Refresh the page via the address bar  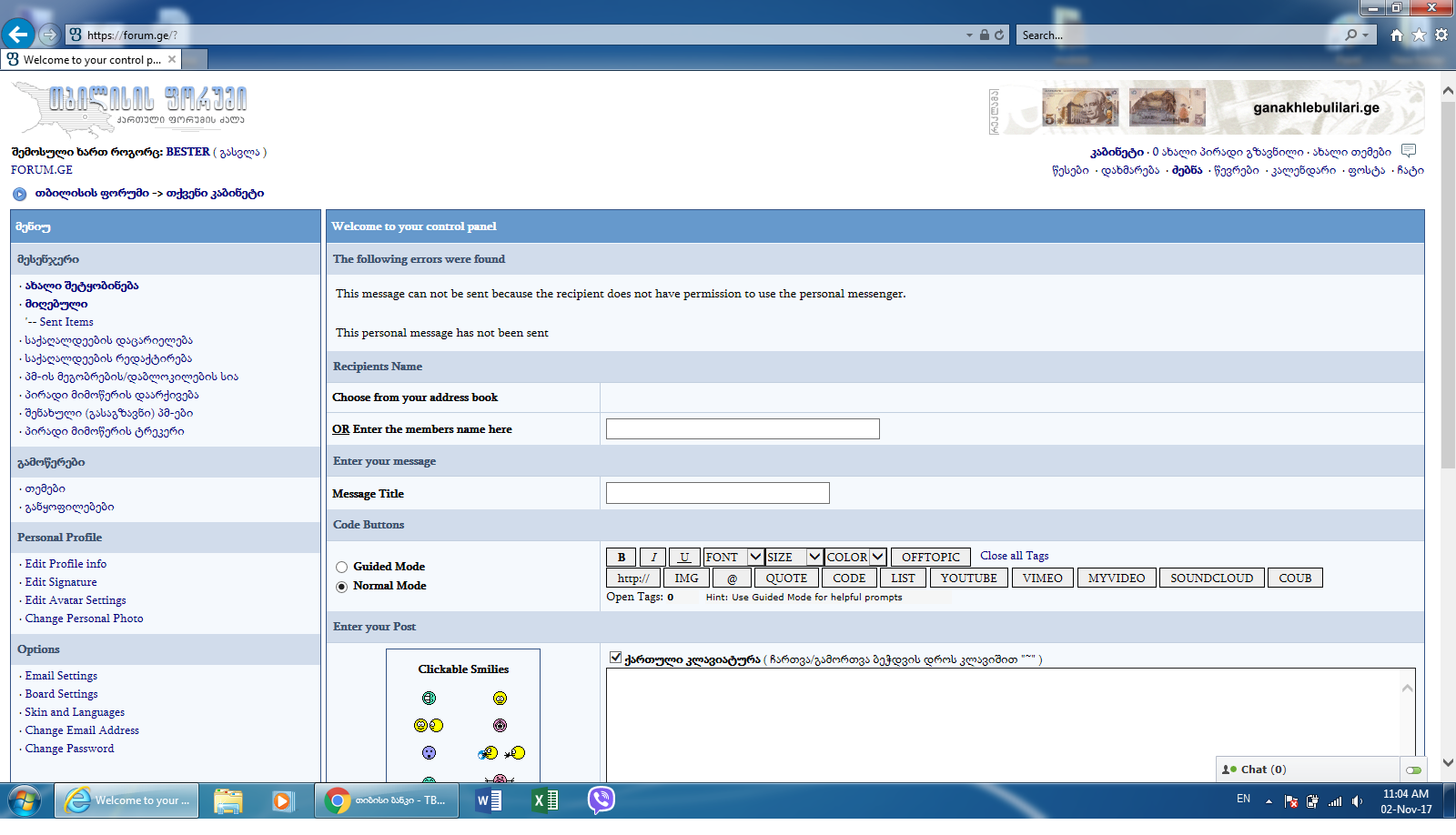click(999, 35)
